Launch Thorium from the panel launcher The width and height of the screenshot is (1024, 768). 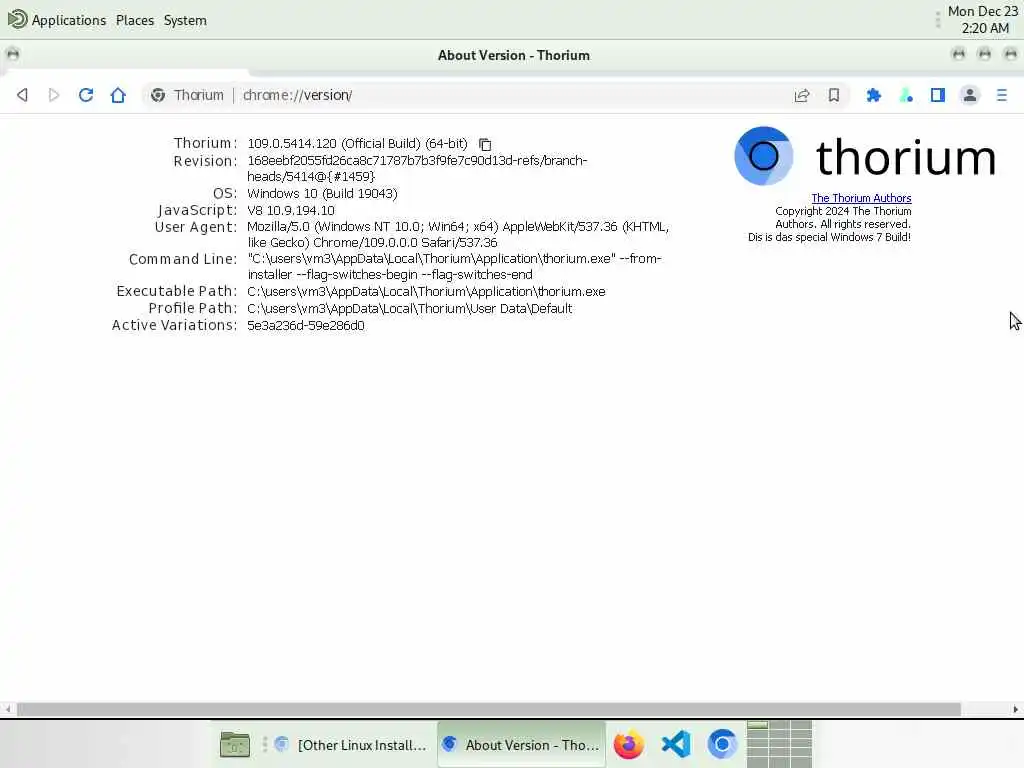click(722, 744)
